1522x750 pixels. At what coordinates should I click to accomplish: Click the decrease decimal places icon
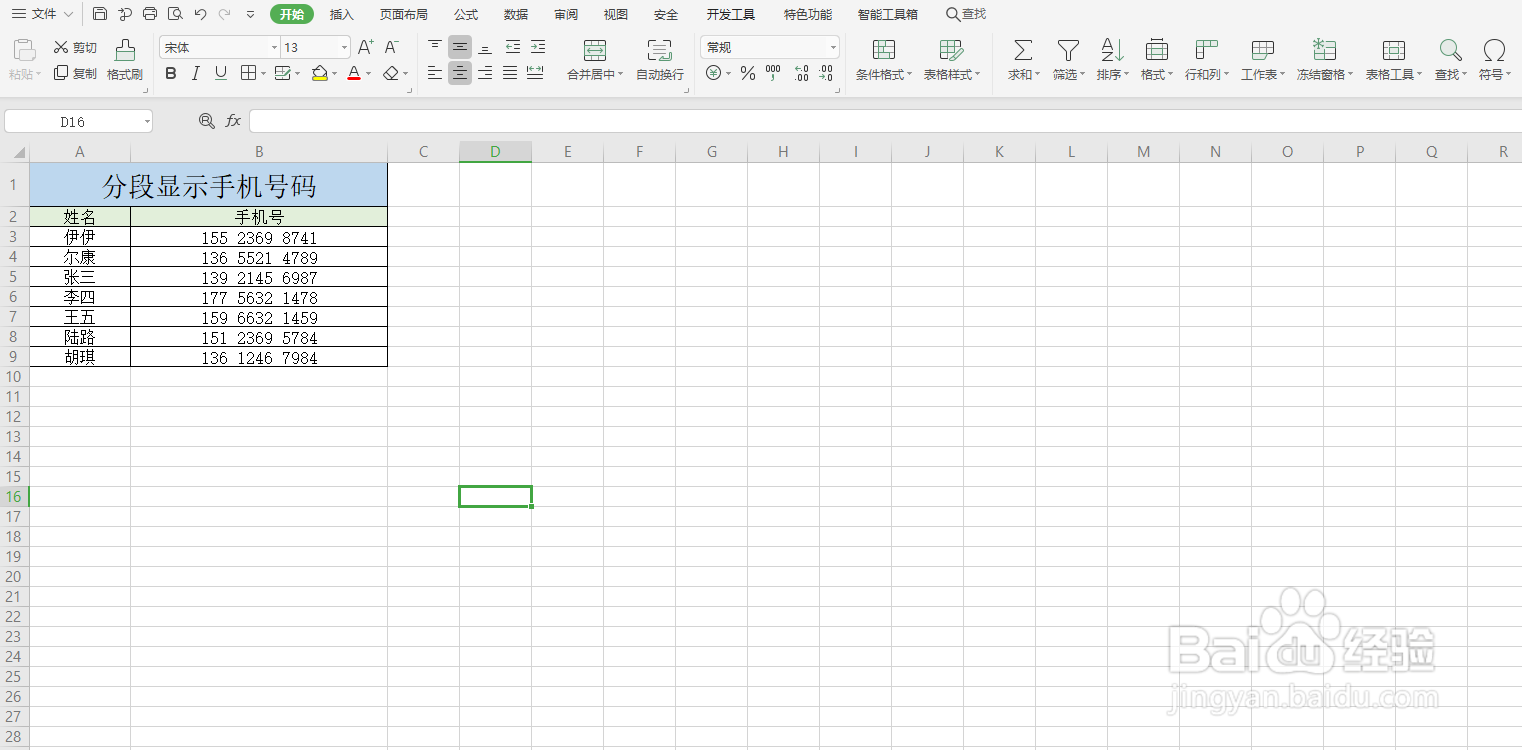click(825, 73)
